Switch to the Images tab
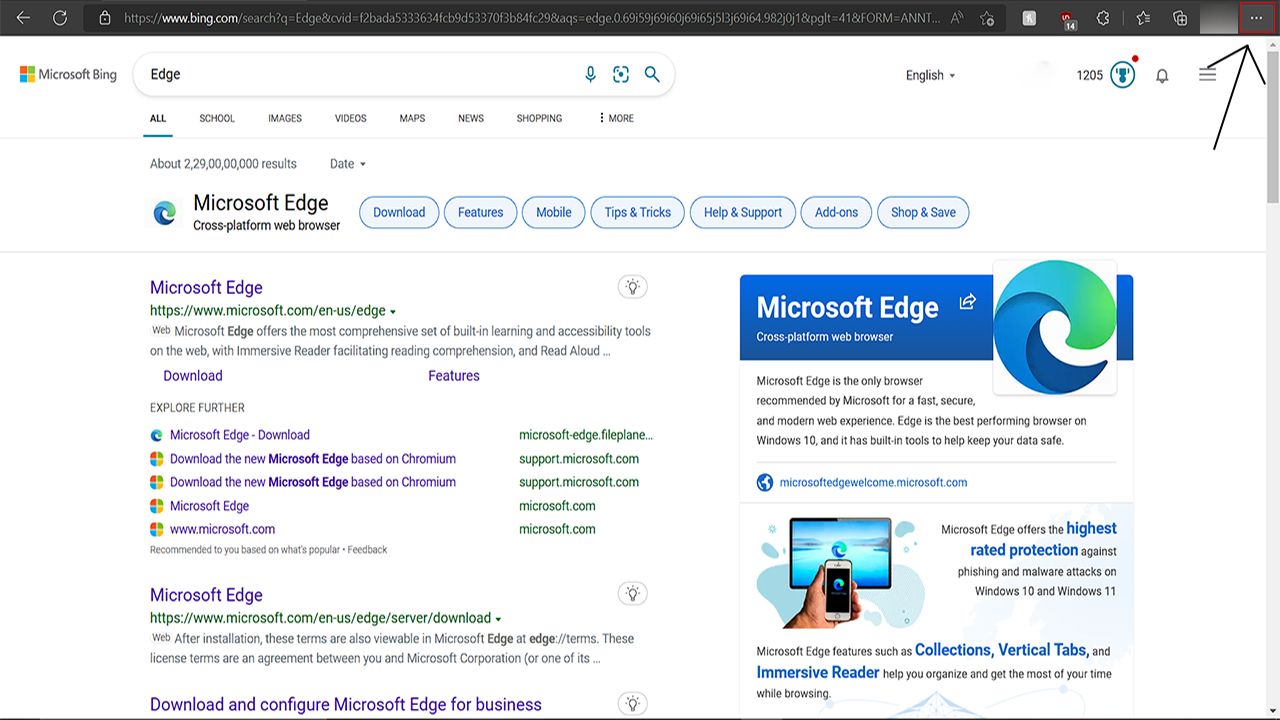Image resolution: width=1280 pixels, height=720 pixels. (284, 118)
